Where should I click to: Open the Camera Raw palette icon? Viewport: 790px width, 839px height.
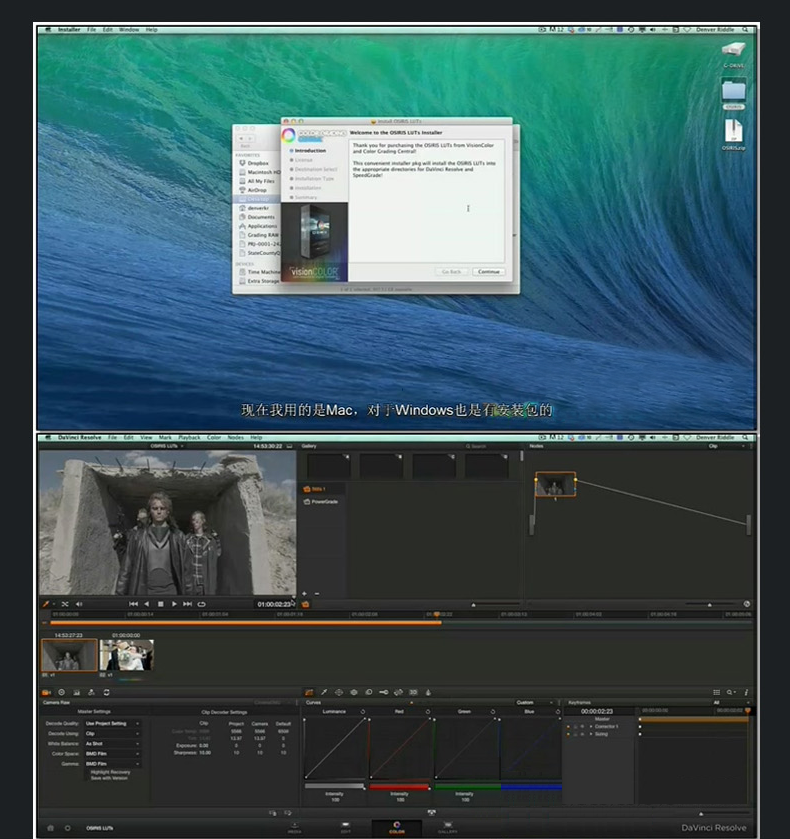point(46,692)
